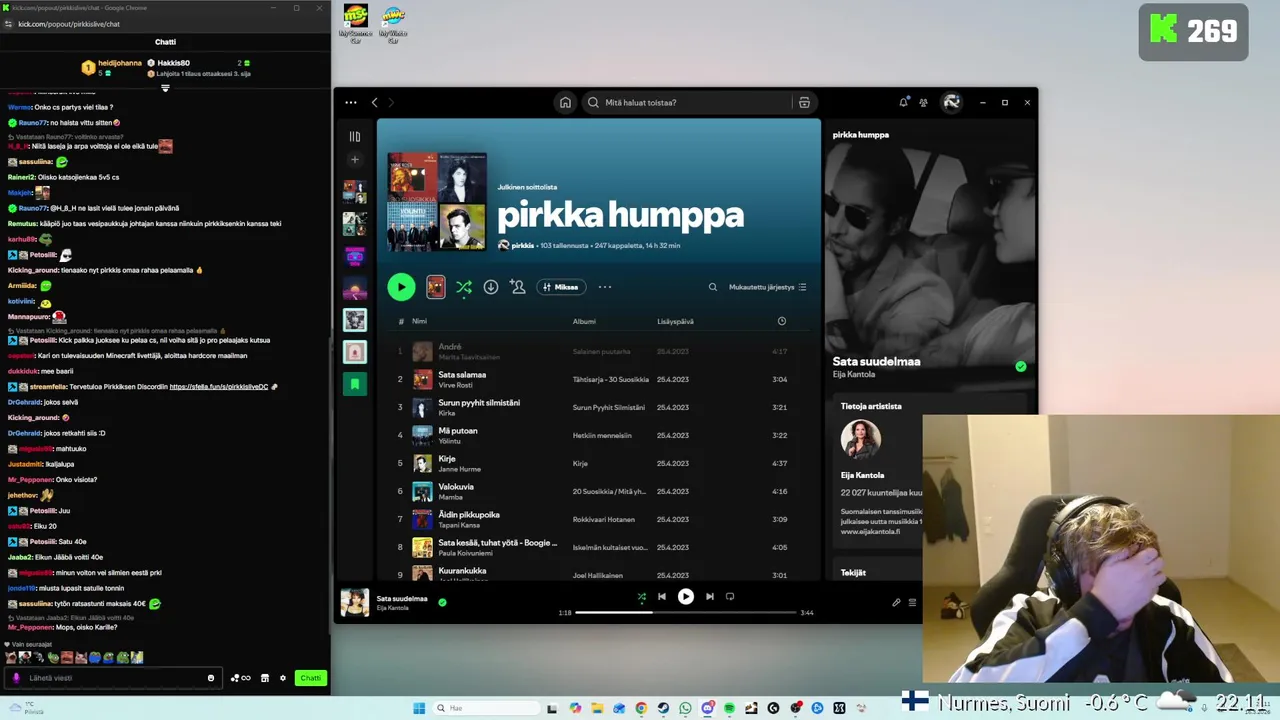Toggle playlist shuffle next to play button

(464, 287)
